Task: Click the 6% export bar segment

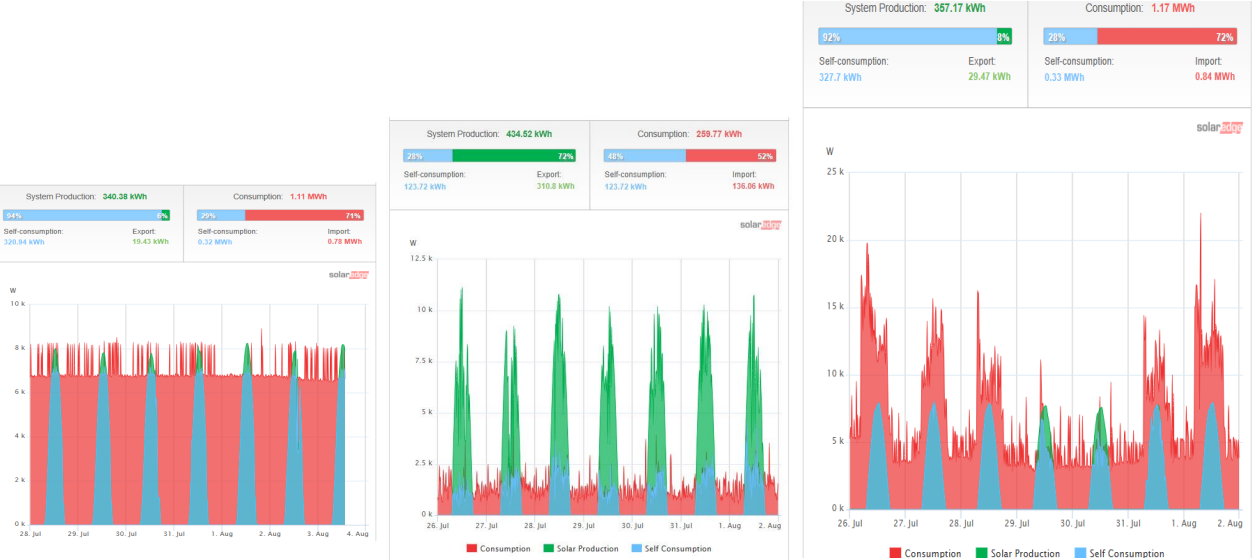Action: coord(165,215)
